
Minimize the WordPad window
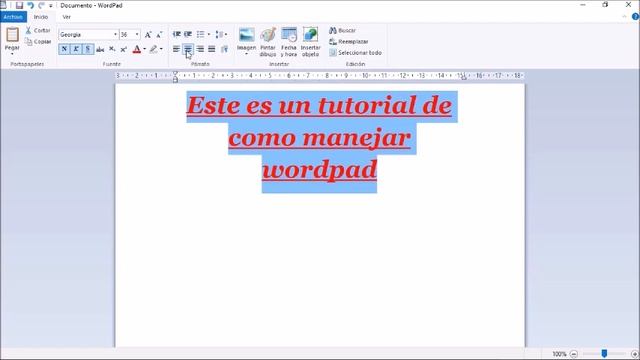tap(583, 5)
